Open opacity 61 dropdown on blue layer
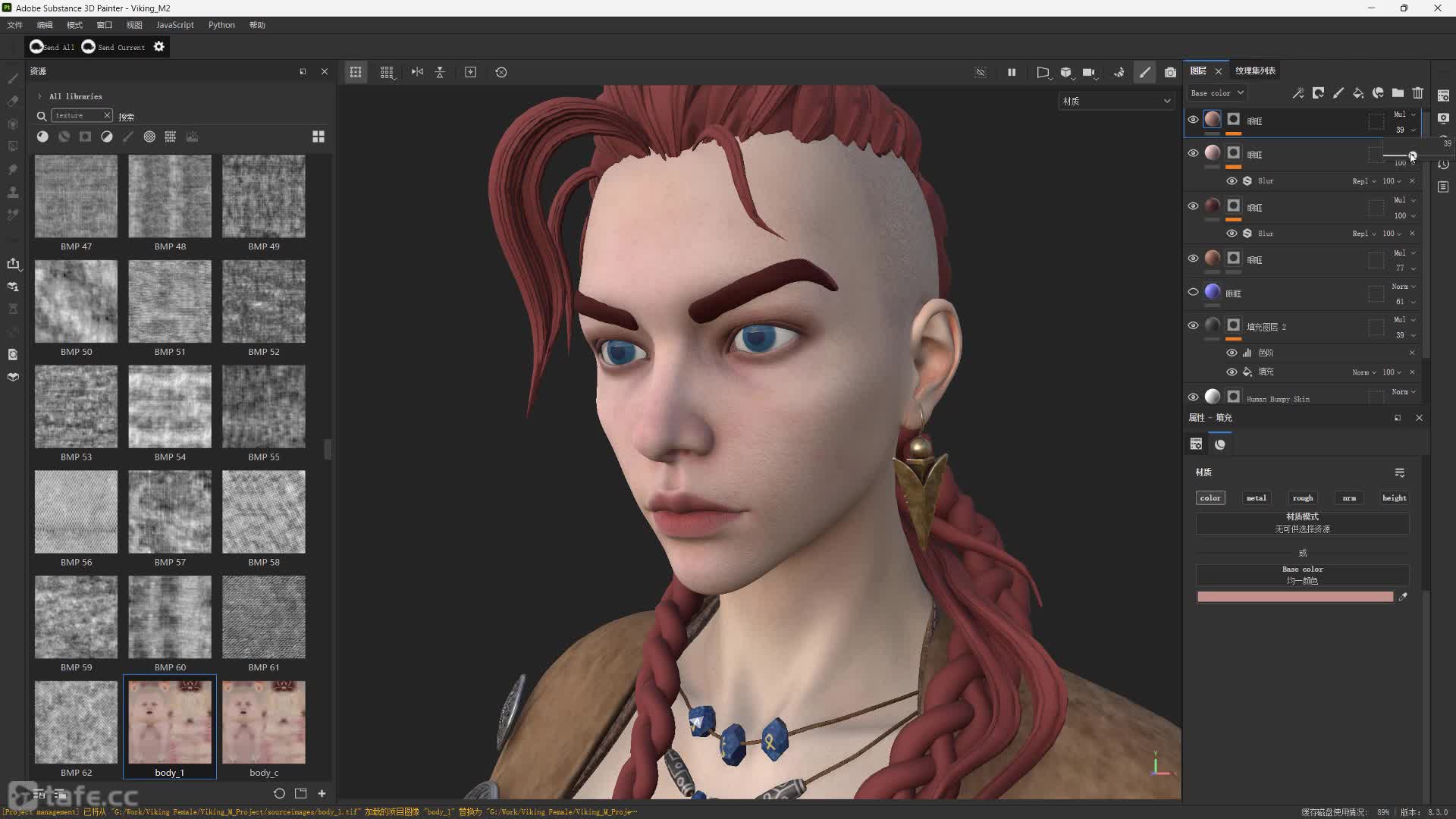This screenshot has height=819, width=1456. coord(1404,302)
